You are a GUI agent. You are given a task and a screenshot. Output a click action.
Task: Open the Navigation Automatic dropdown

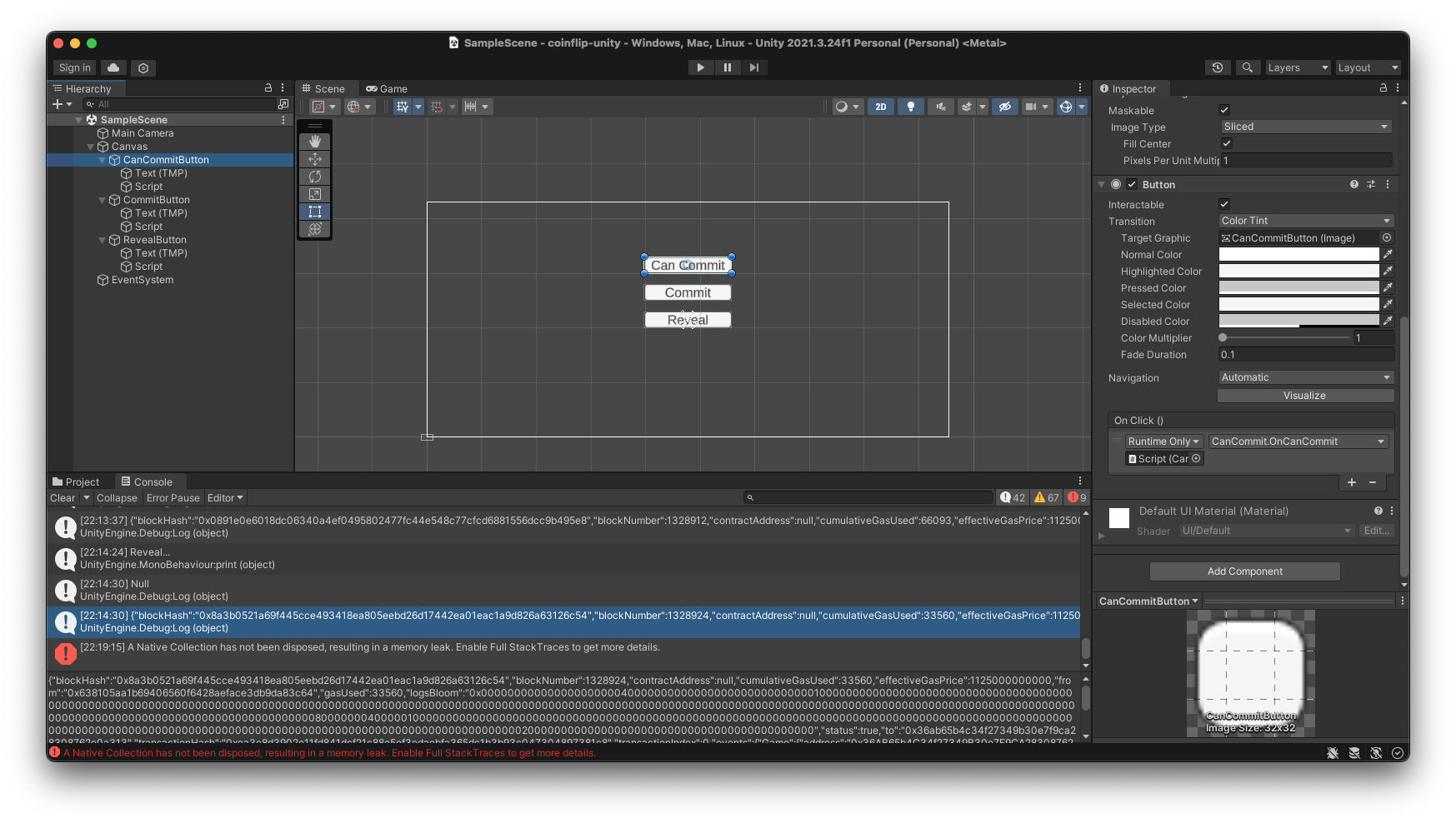pos(1305,377)
